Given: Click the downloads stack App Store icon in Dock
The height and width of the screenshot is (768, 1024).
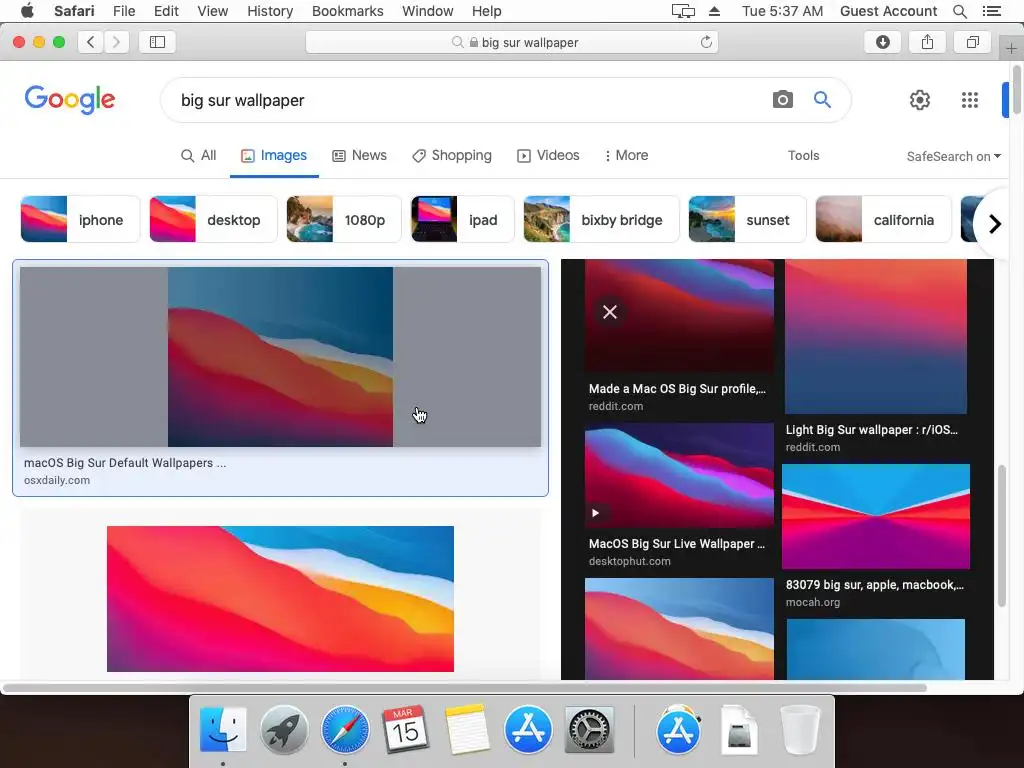Looking at the screenshot, I should (678, 729).
